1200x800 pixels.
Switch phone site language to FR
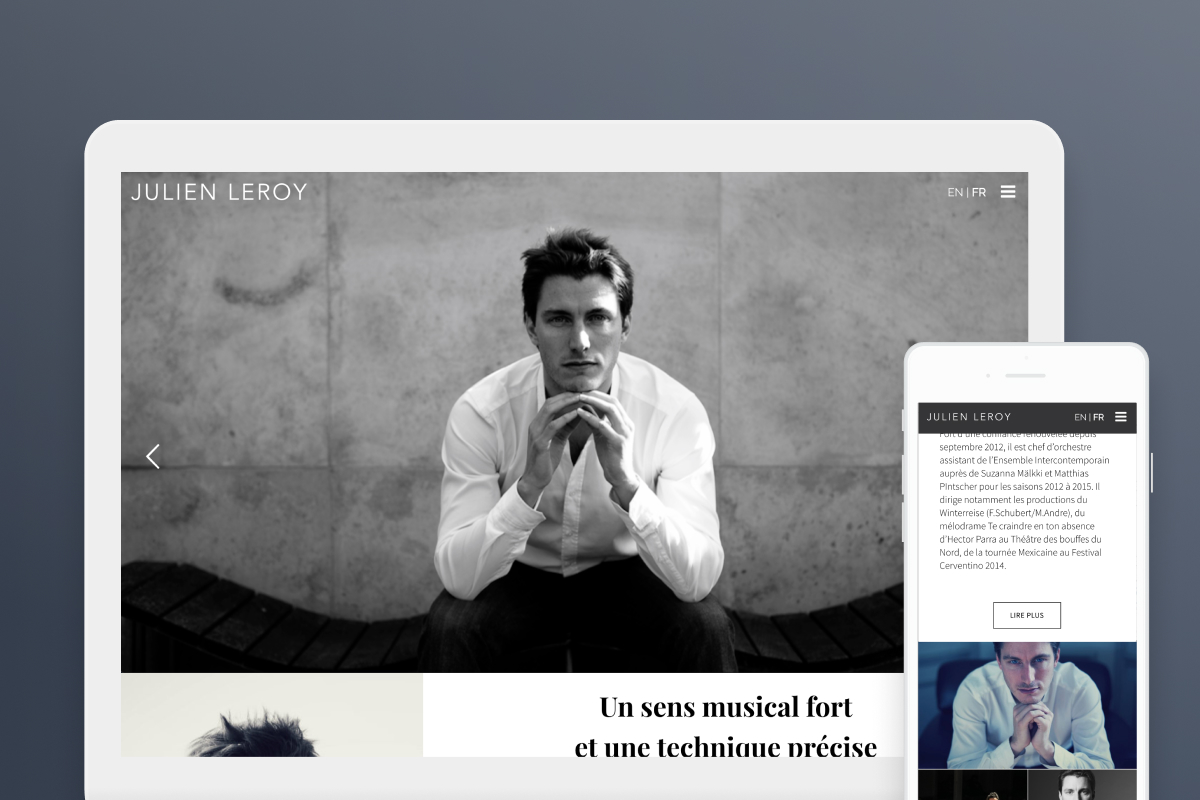point(1098,417)
